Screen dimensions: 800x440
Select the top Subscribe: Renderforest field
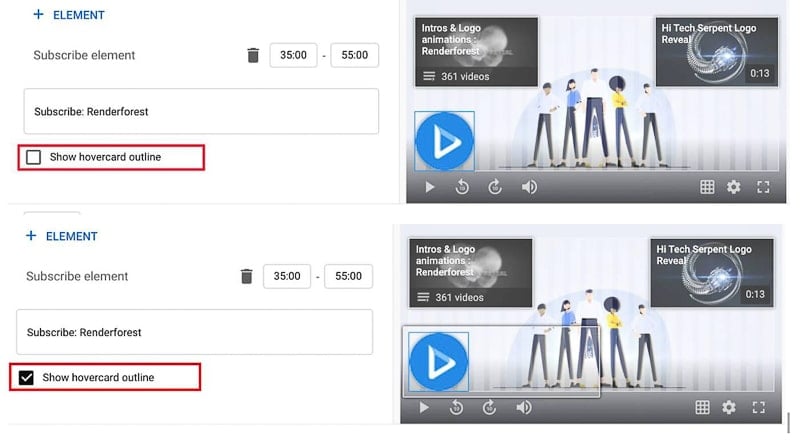201,111
